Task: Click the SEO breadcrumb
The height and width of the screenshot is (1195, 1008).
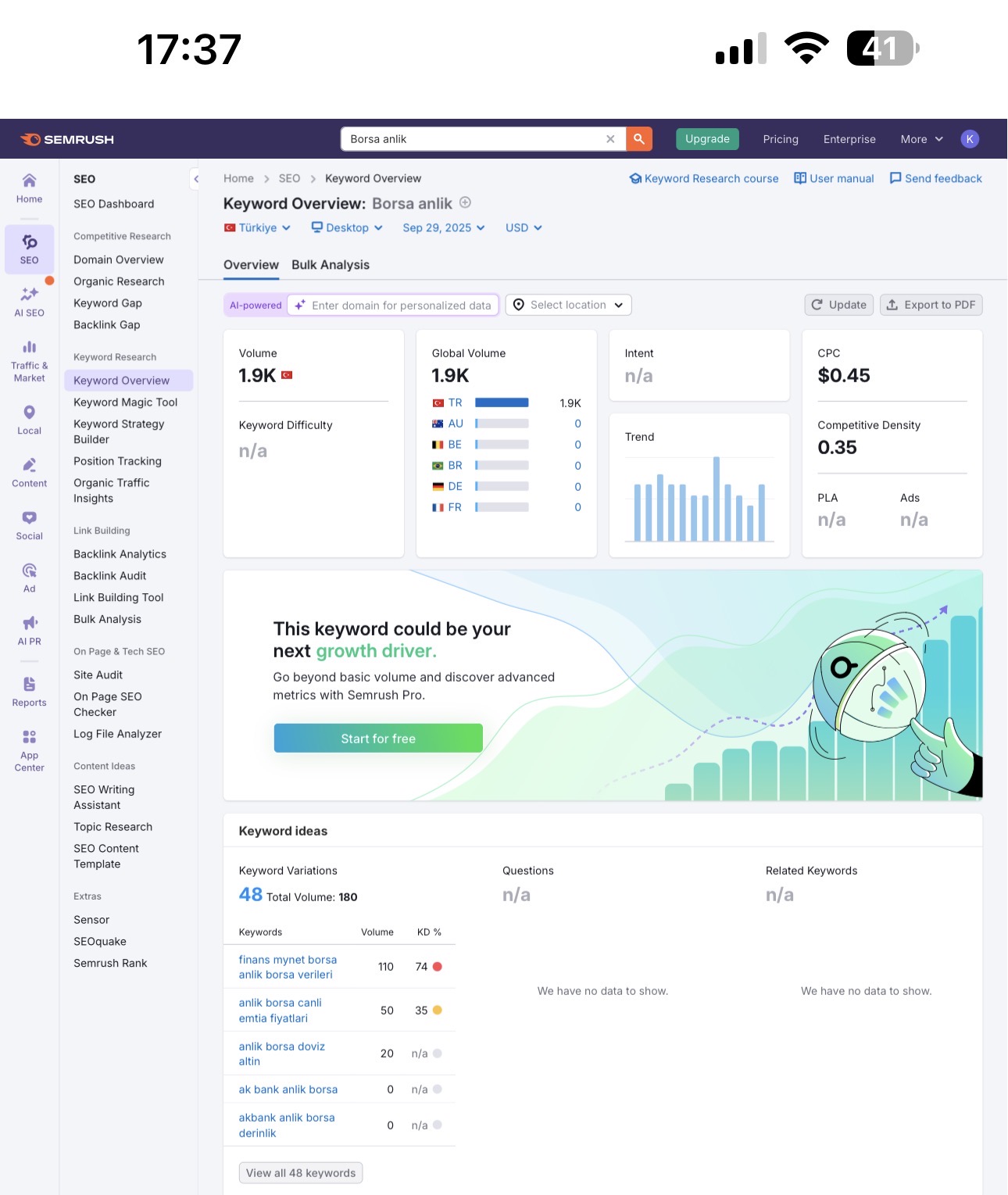Action: (x=289, y=178)
